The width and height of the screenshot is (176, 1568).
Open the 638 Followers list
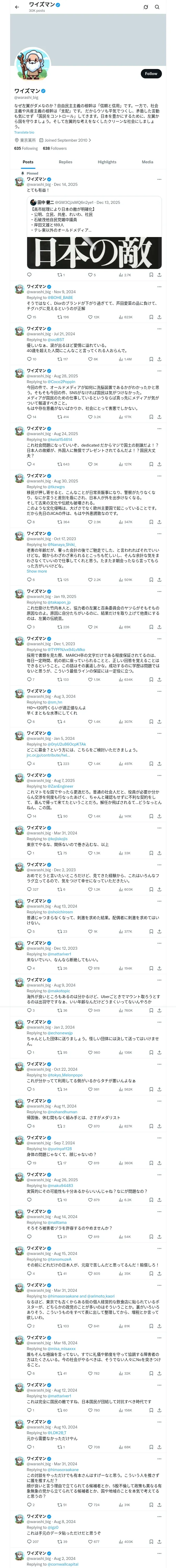click(54, 148)
